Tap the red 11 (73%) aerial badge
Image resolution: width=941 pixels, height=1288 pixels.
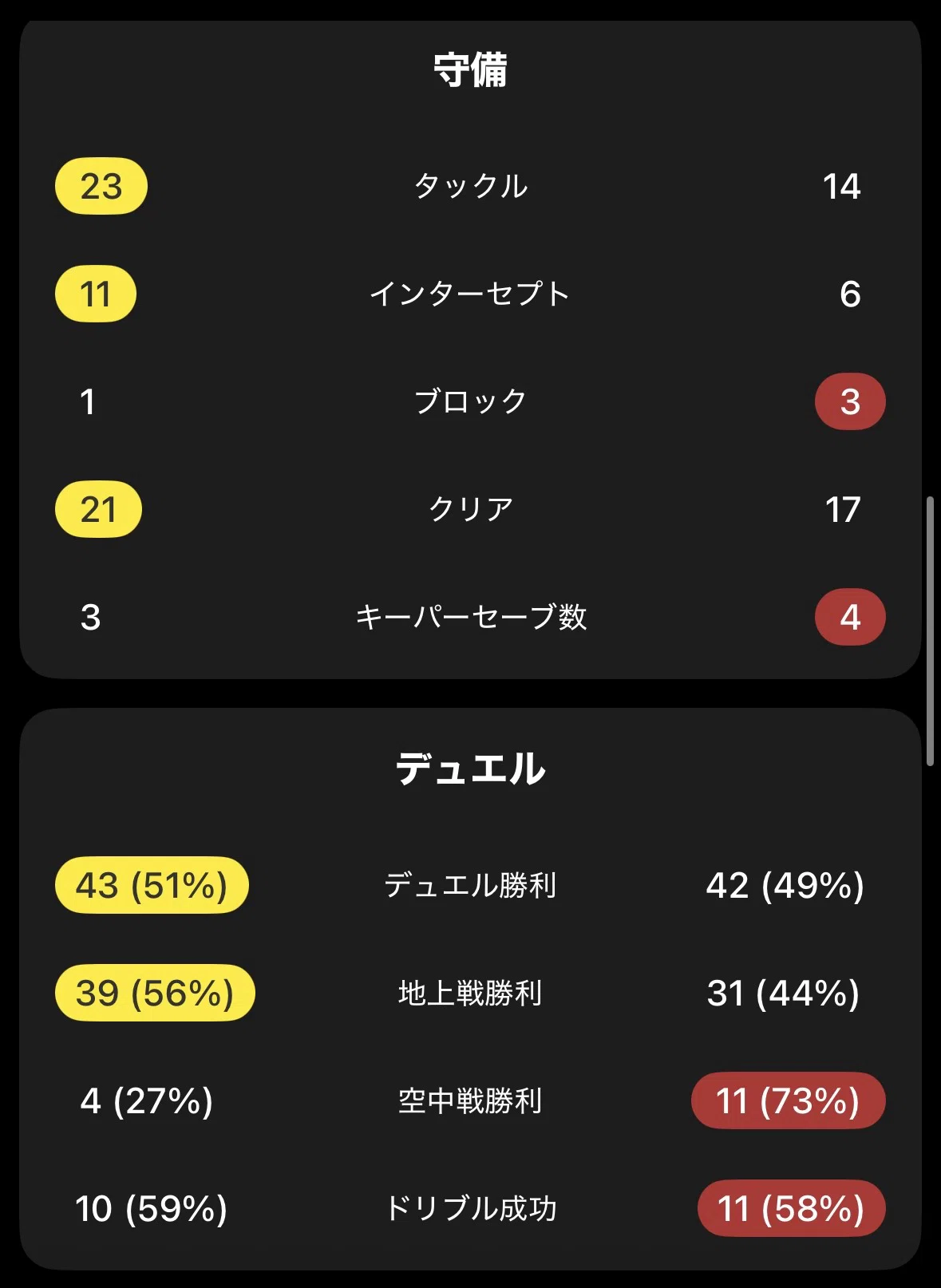(x=789, y=1100)
